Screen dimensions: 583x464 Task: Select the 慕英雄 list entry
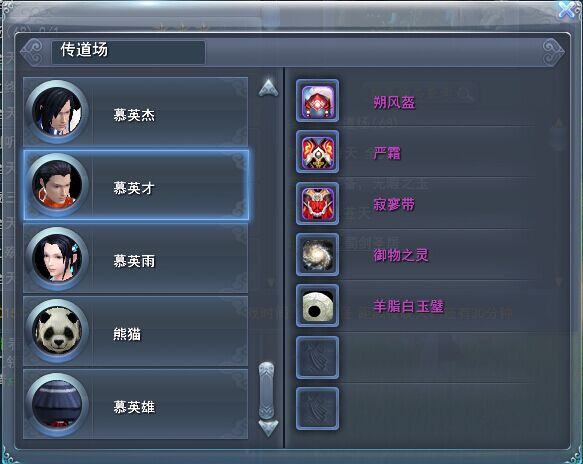(136, 404)
